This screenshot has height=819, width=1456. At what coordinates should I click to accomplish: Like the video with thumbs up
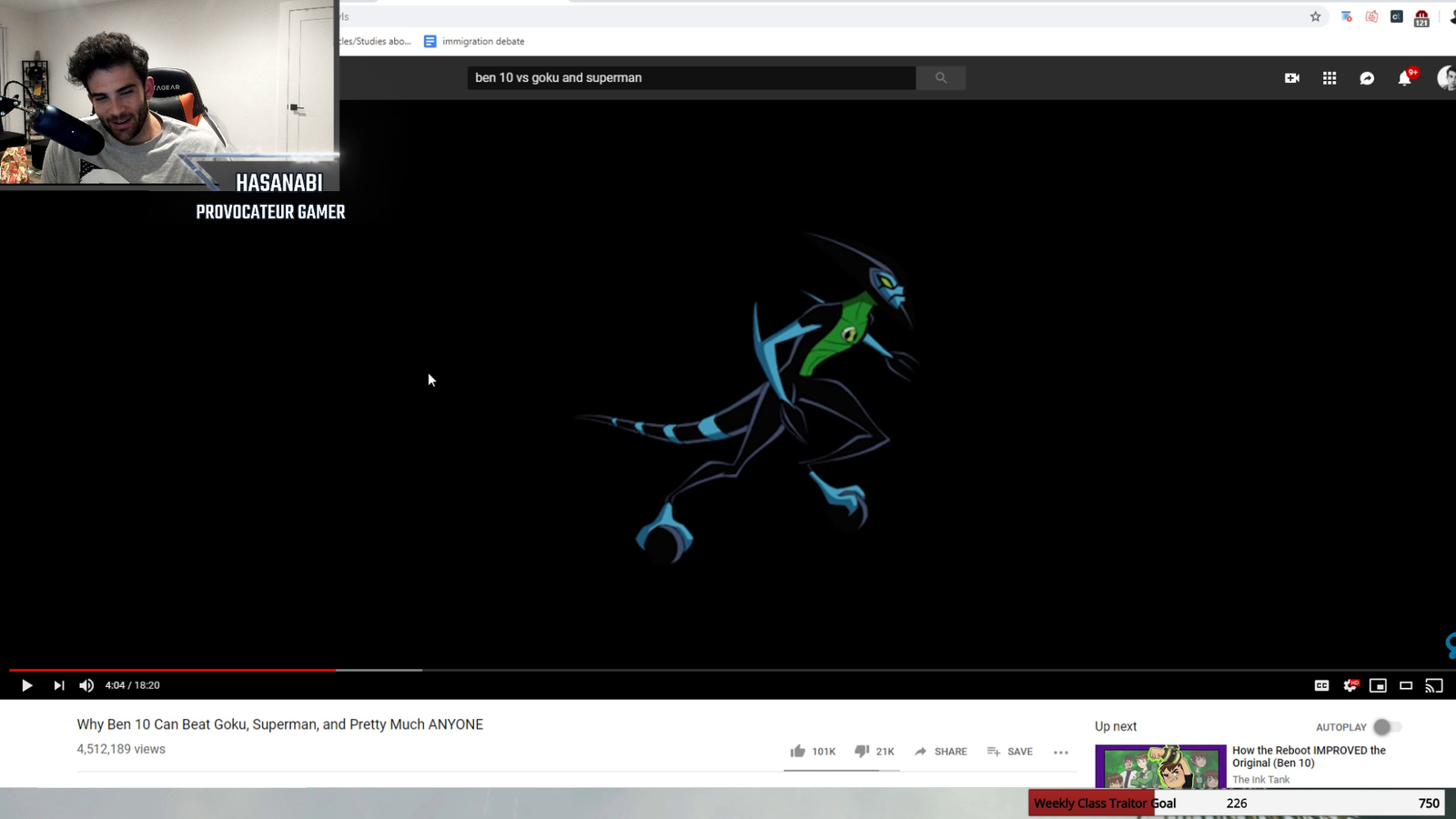(813, 752)
